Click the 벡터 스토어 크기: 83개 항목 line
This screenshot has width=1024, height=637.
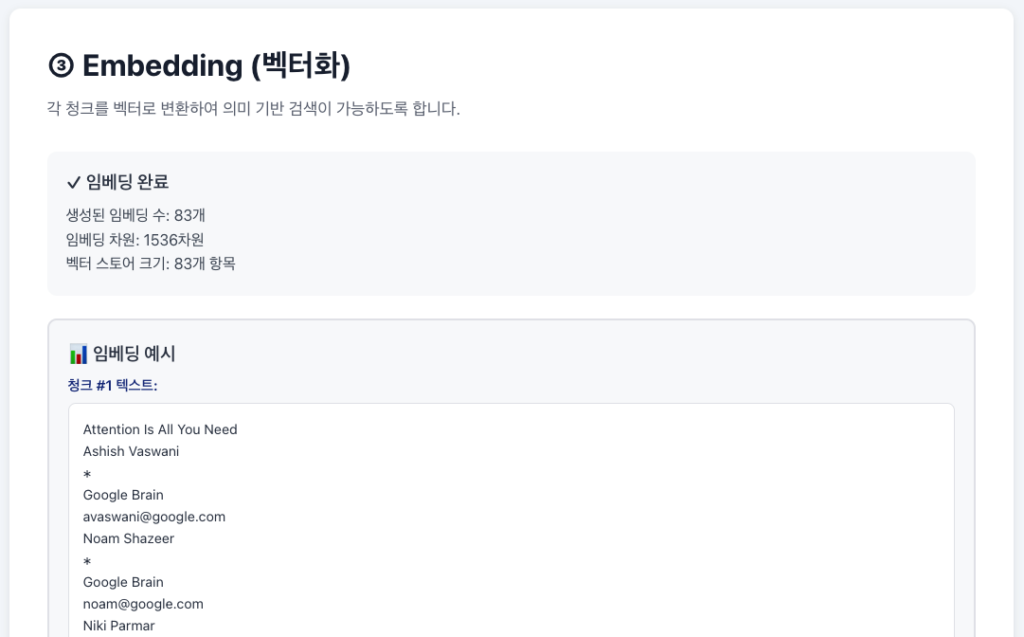point(151,264)
